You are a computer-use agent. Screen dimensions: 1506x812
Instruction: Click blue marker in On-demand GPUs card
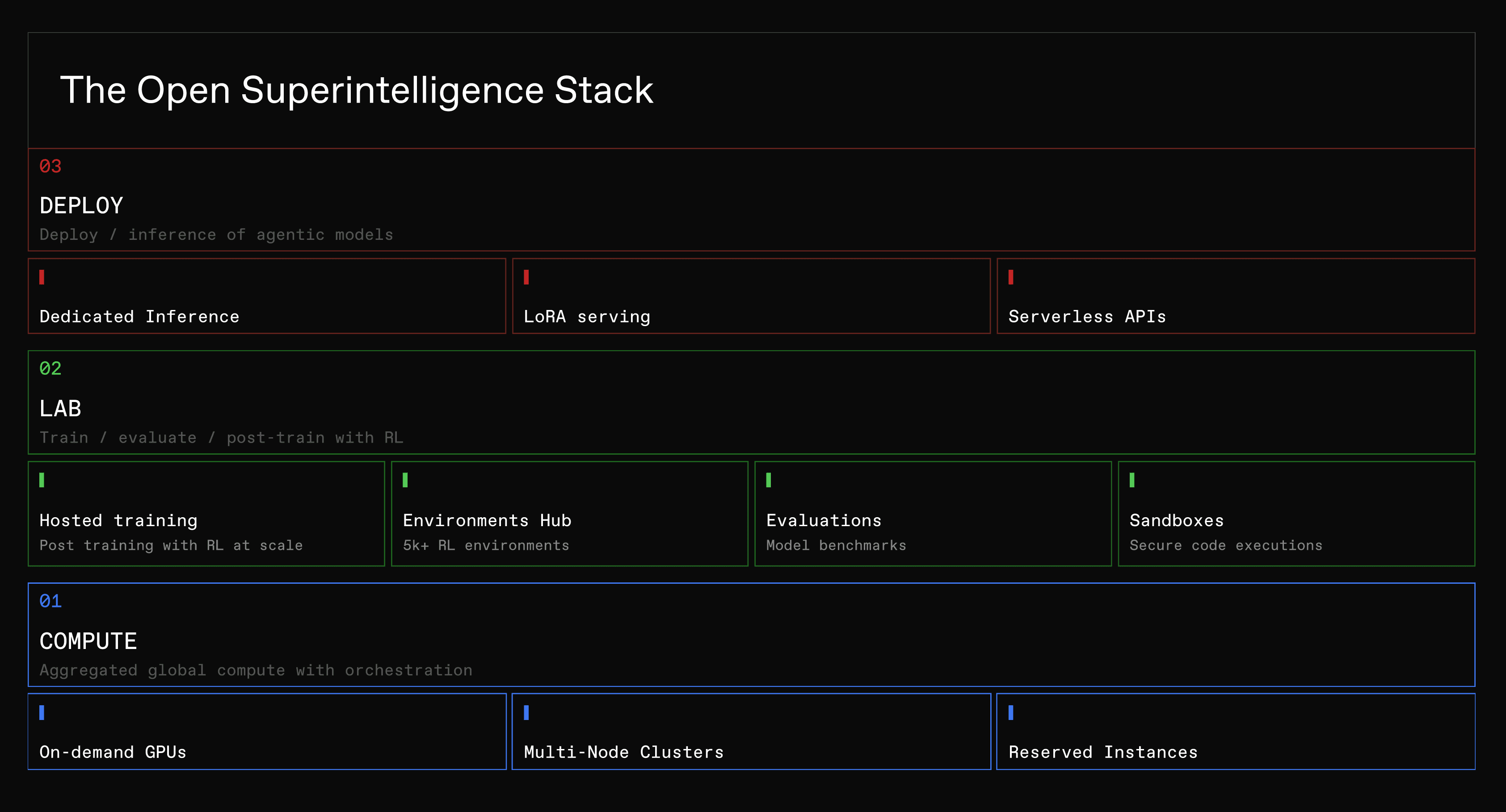pyautogui.click(x=42, y=712)
